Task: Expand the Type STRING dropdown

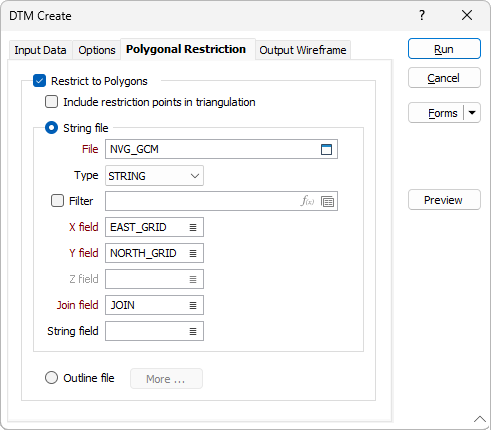Action: (x=154, y=176)
